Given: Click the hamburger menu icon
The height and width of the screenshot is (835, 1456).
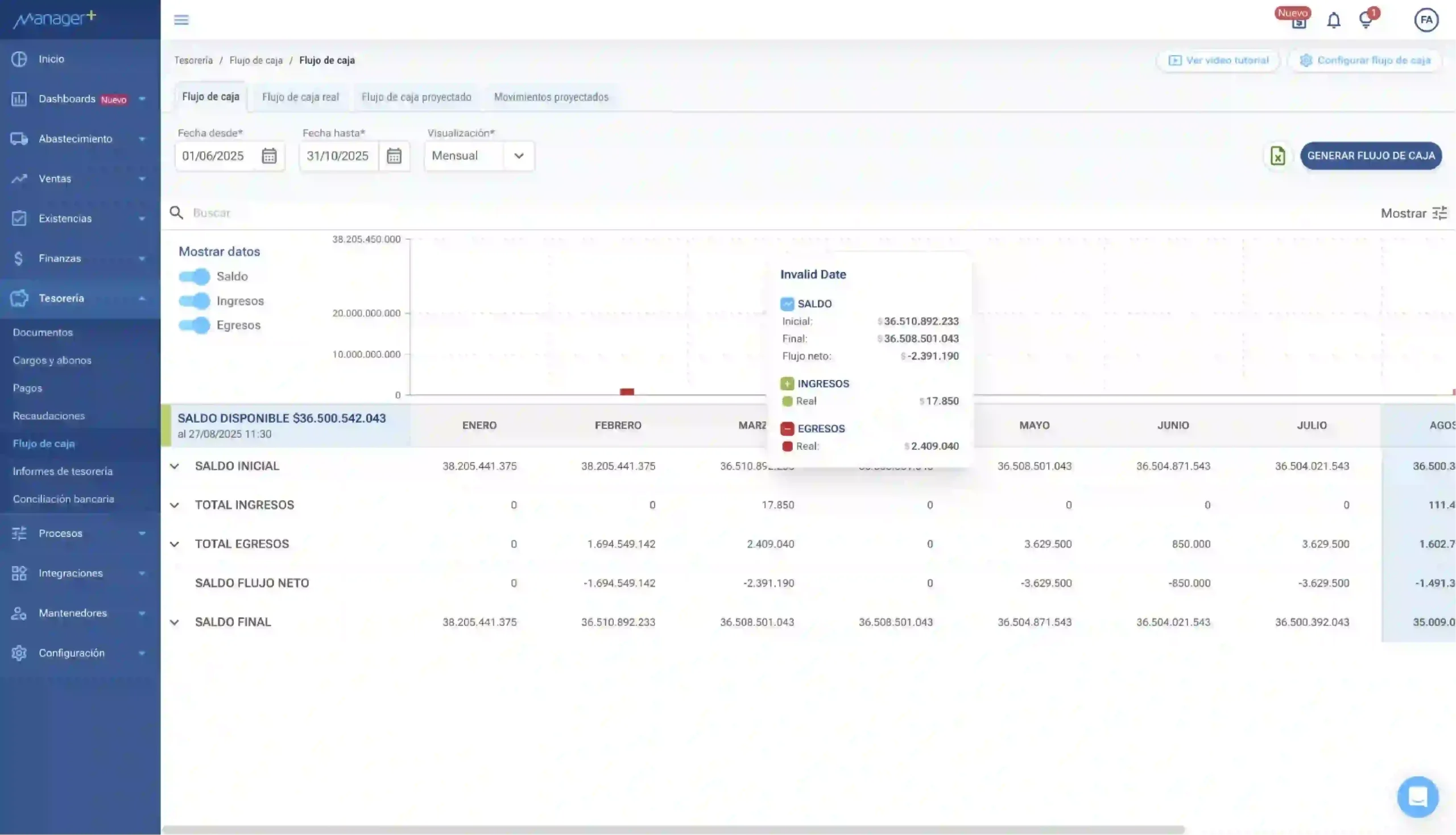Looking at the screenshot, I should point(181,20).
